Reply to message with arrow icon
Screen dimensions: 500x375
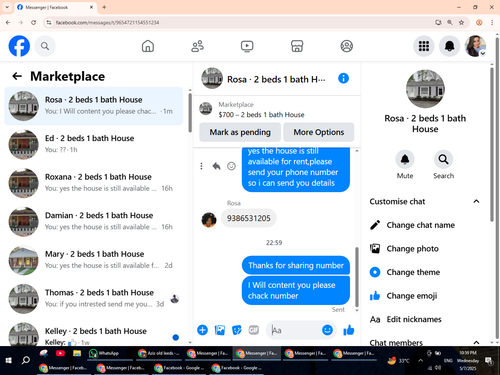(216, 166)
